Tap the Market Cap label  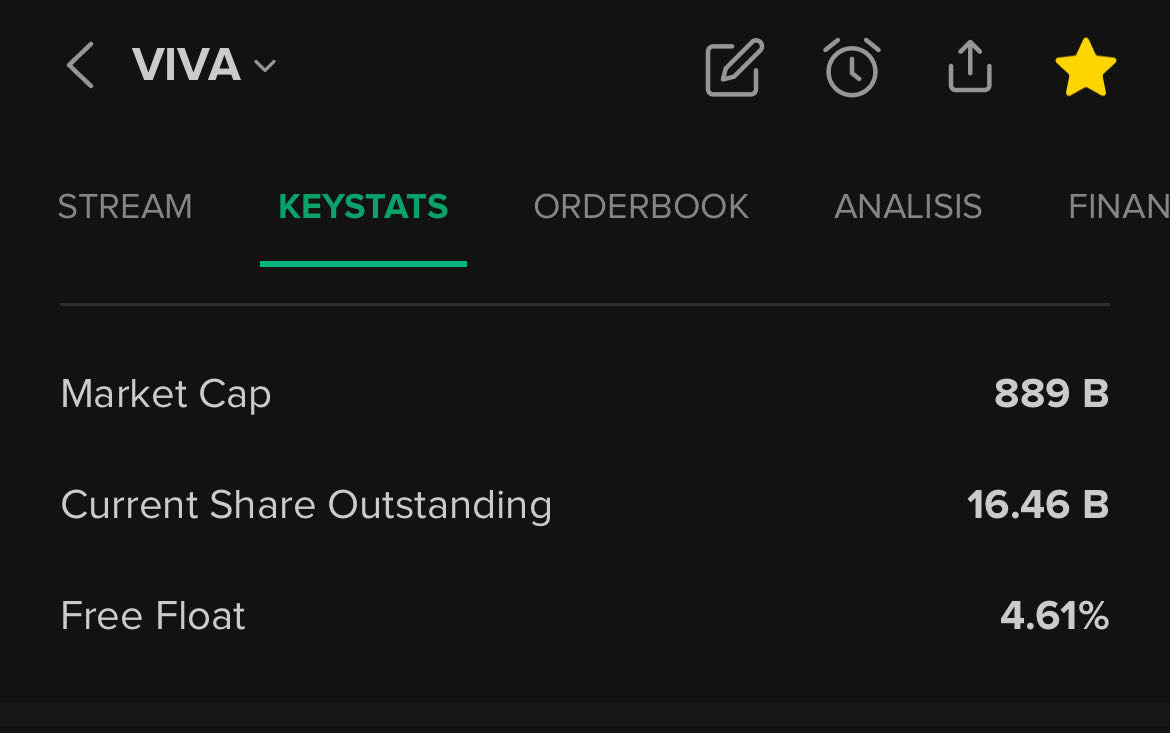click(x=166, y=394)
